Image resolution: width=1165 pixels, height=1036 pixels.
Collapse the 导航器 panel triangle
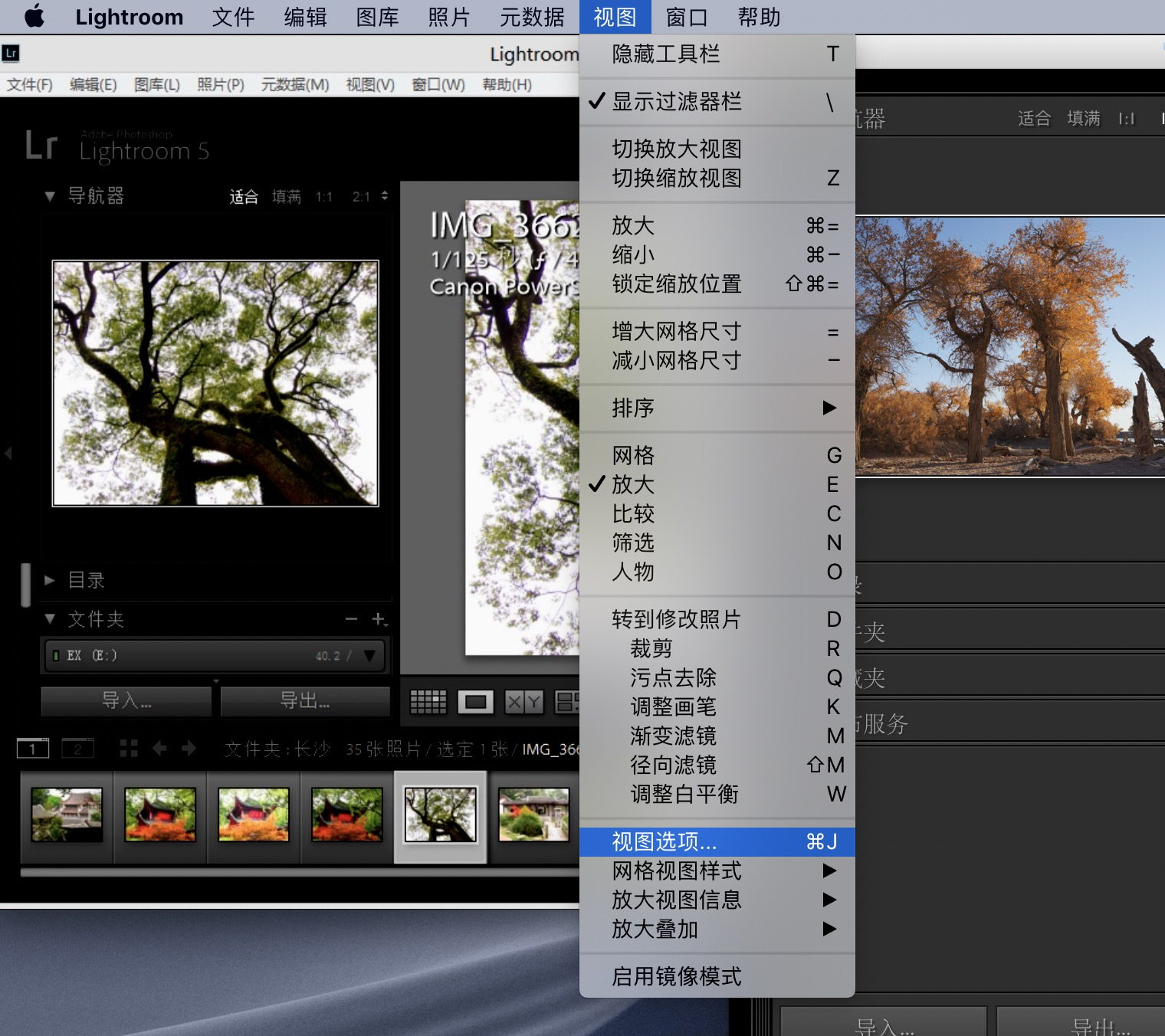point(50,196)
